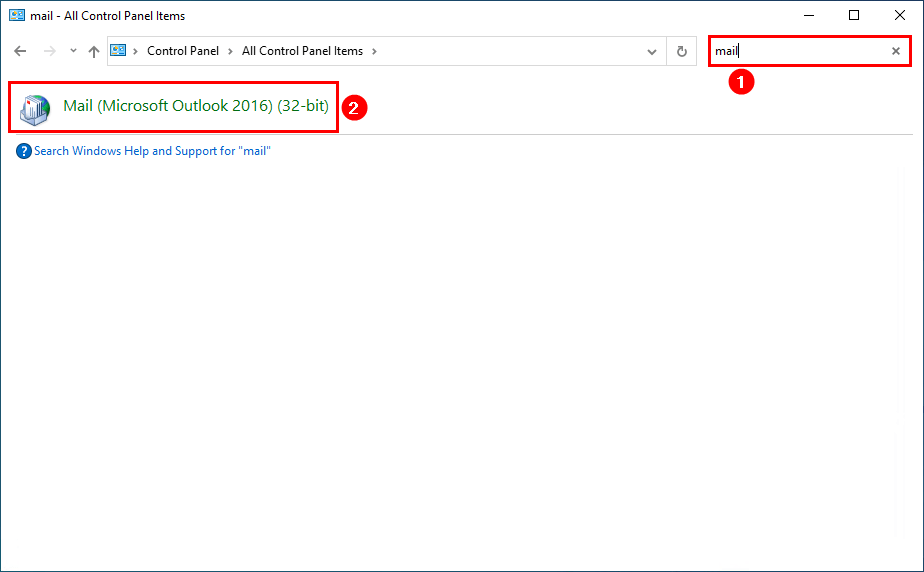The height and width of the screenshot is (572, 924).
Task: Search Windows Help and Support for mail
Action: 152,151
